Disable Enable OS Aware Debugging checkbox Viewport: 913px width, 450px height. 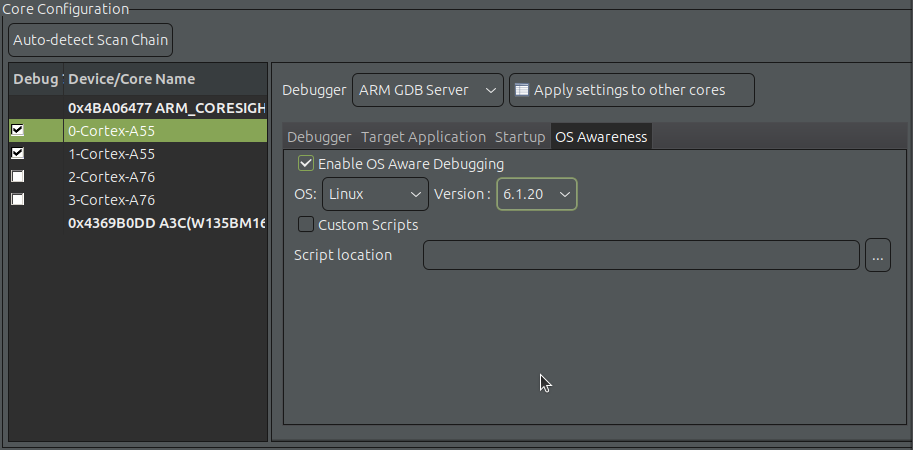click(307, 163)
